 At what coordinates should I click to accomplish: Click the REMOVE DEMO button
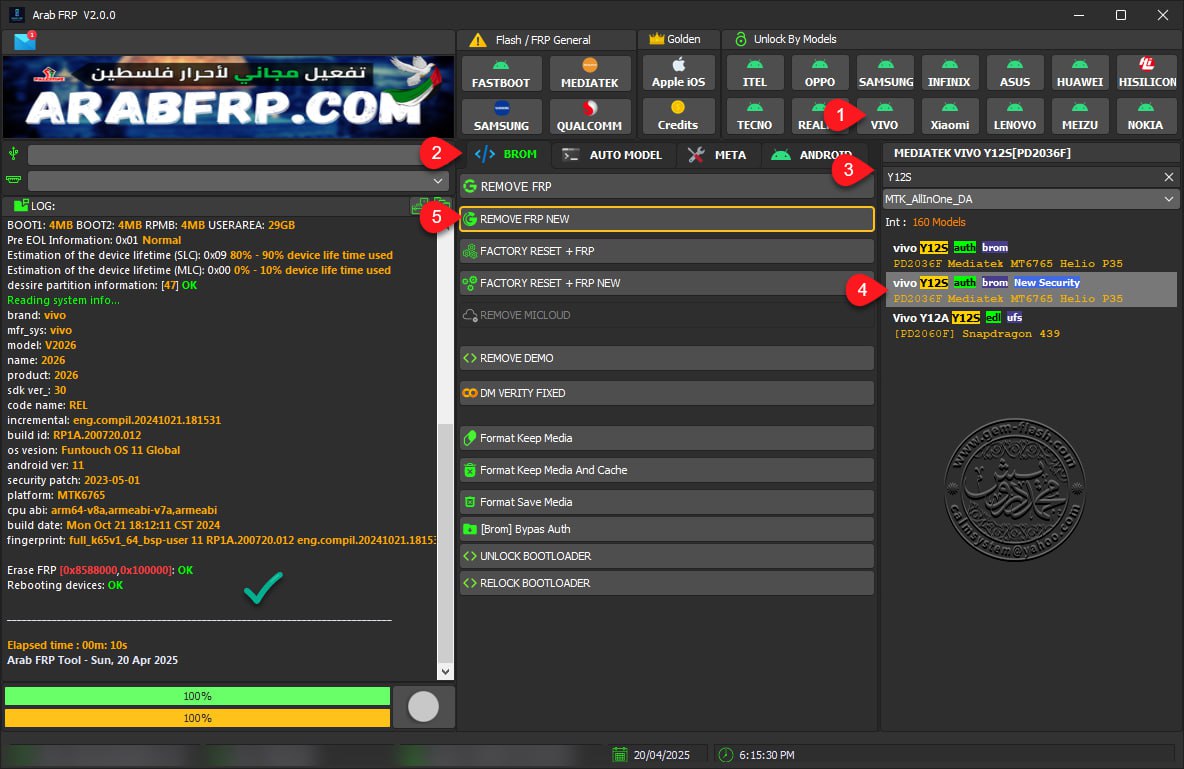pos(667,358)
